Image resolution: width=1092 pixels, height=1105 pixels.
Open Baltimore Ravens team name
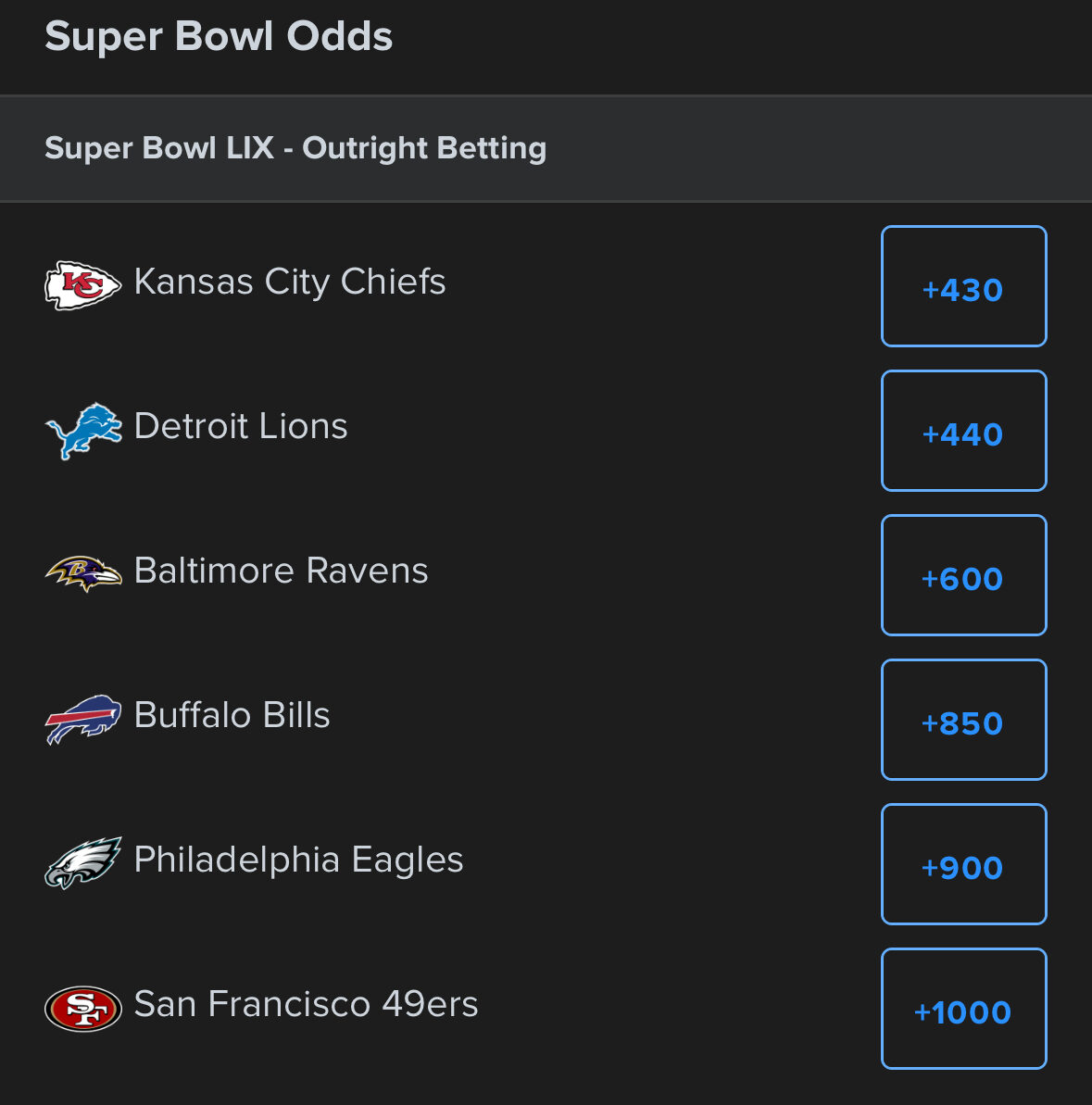pyautogui.click(x=281, y=571)
